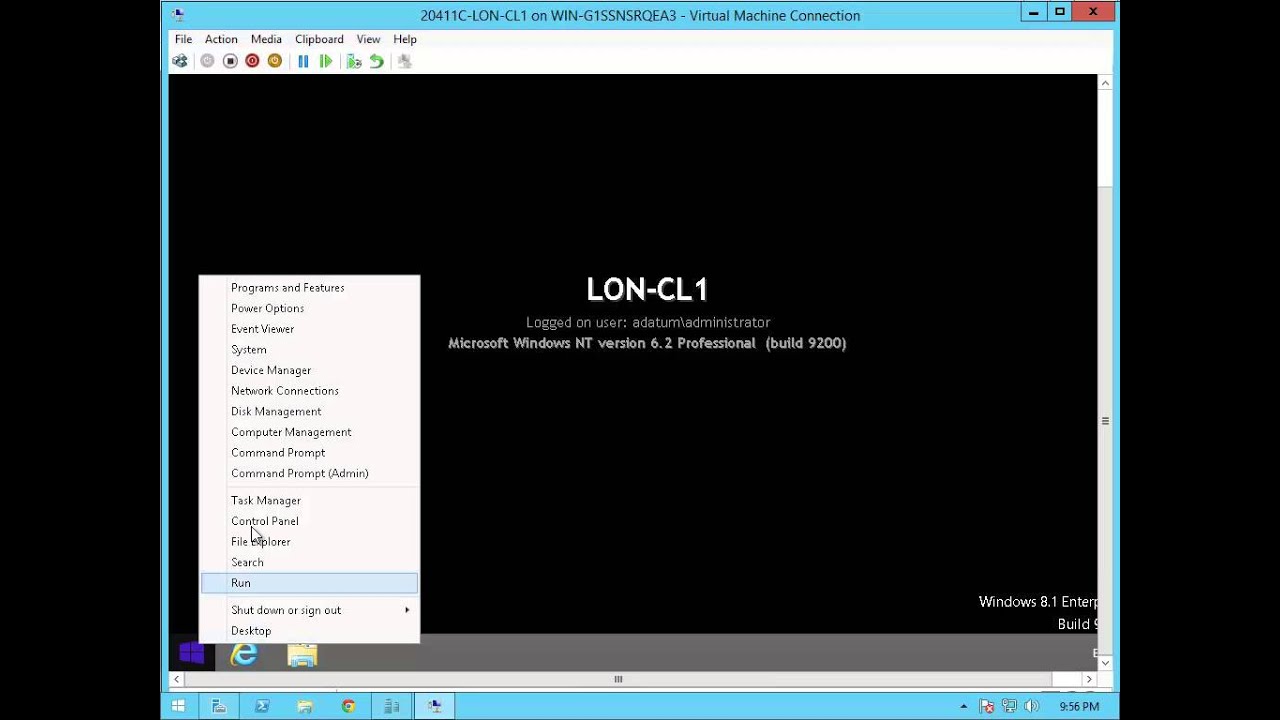The width and height of the screenshot is (1280, 720).
Task: Open Task Manager from the menu
Action: pos(309,501)
